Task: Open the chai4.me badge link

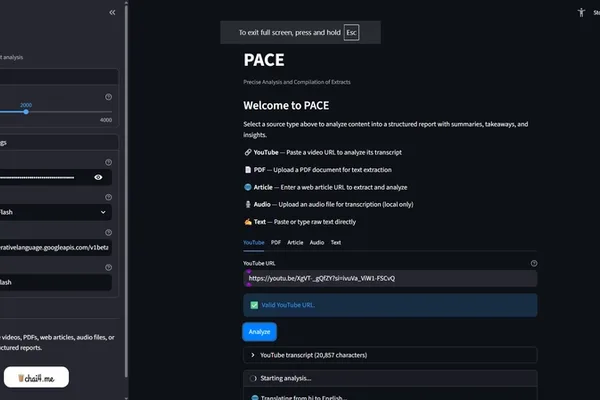Action: [x=36, y=377]
